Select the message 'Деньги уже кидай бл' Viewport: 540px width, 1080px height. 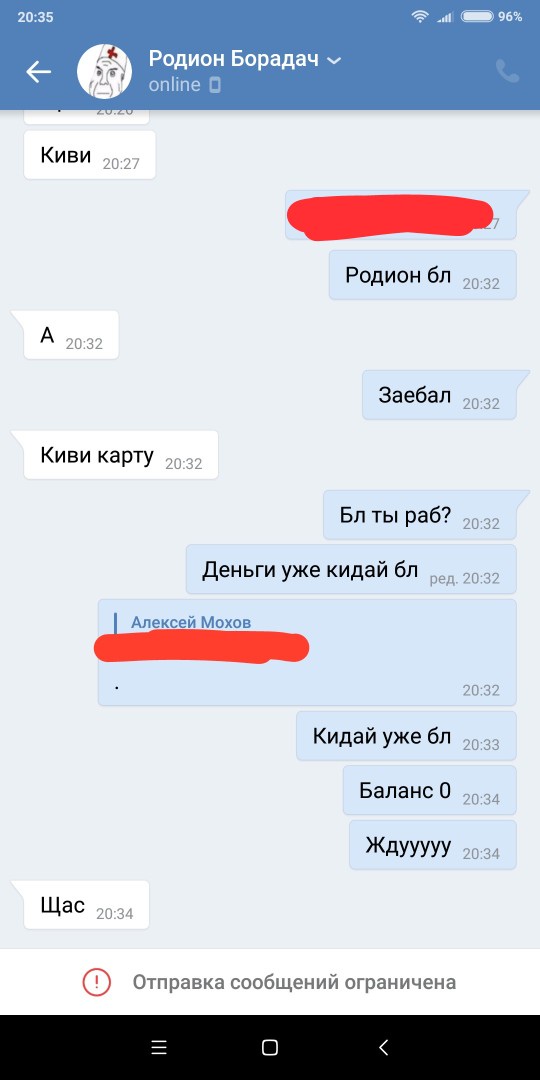pyautogui.click(x=351, y=569)
